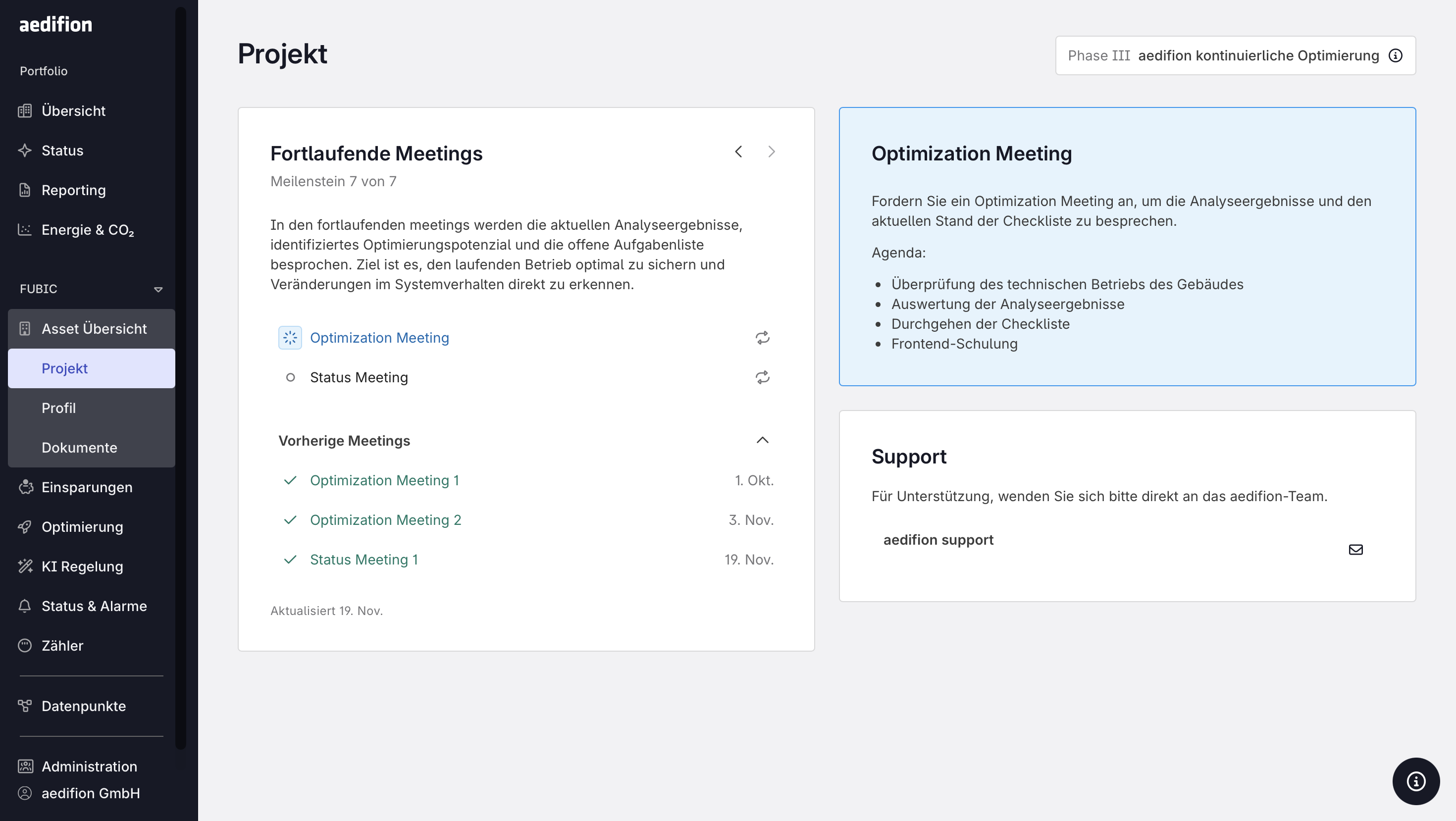Open the floating help info button
1456x821 pixels.
[1415, 781]
